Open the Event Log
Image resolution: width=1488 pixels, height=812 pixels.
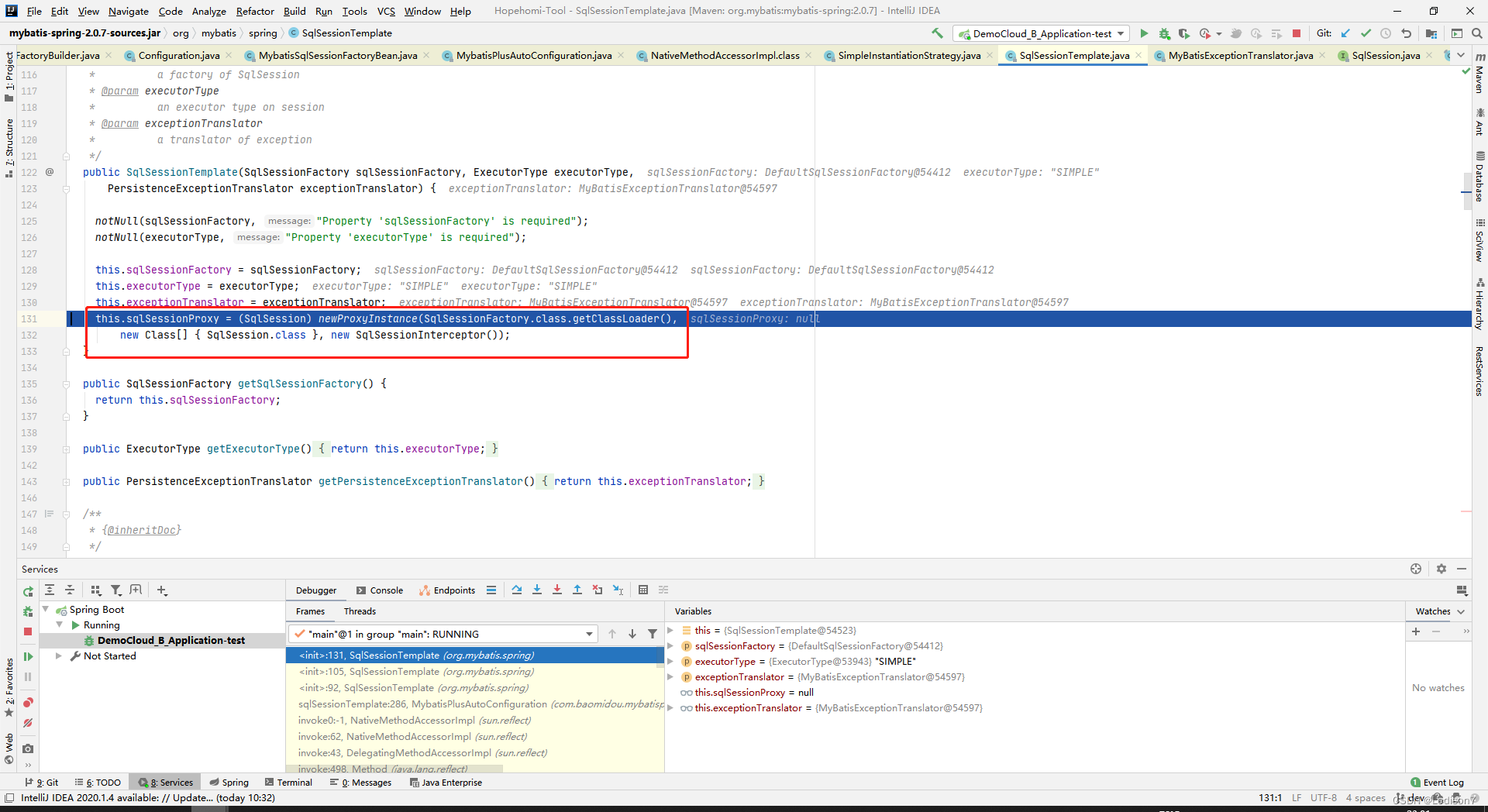click(x=1437, y=782)
